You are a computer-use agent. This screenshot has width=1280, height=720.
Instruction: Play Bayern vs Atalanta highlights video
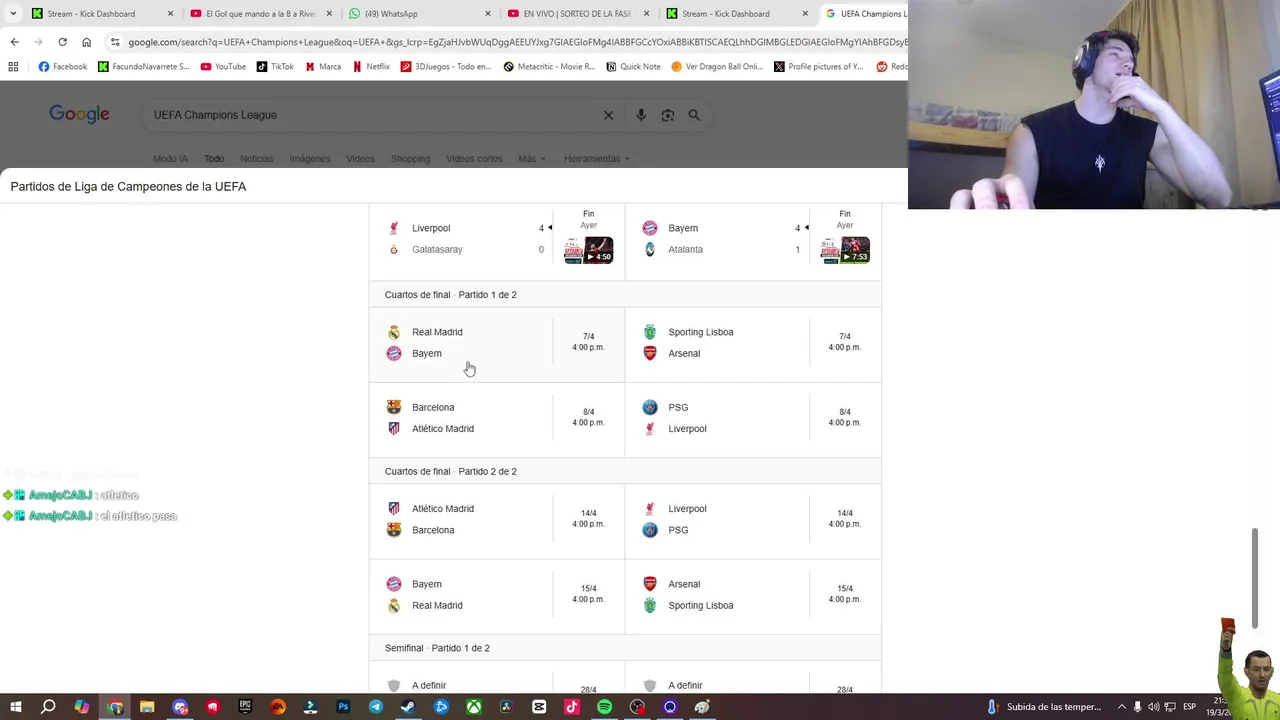845,250
